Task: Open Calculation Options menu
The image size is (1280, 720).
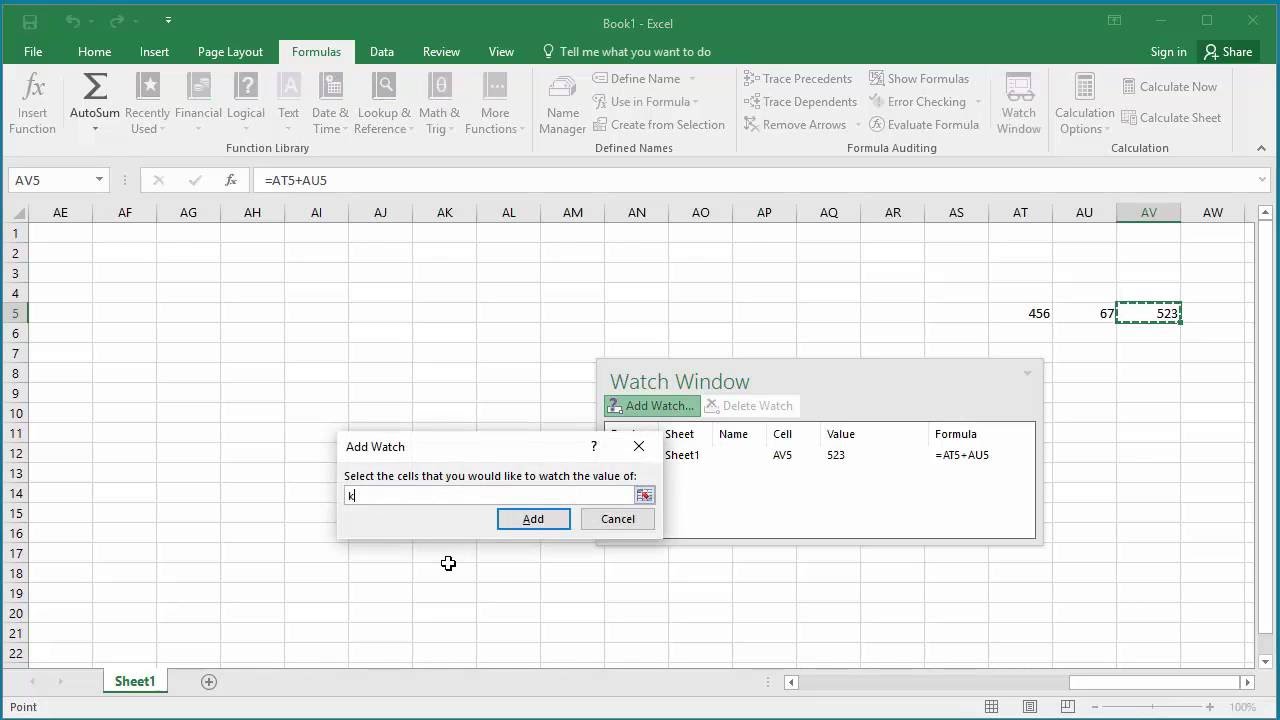Action: click(1084, 104)
